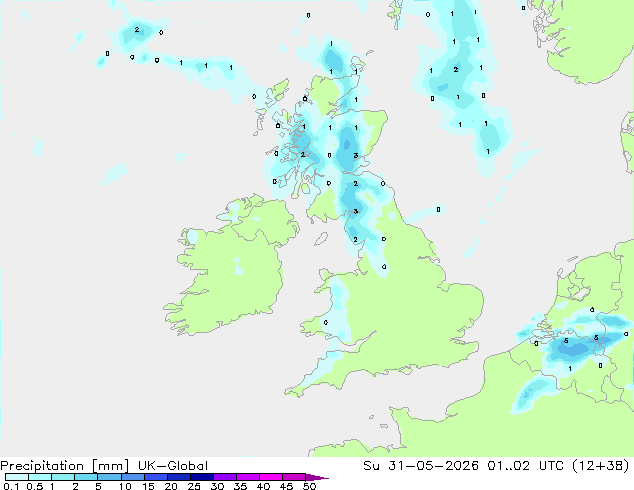
Task: Pick the legend swatch between 15 and 20
Action: pos(156,477)
